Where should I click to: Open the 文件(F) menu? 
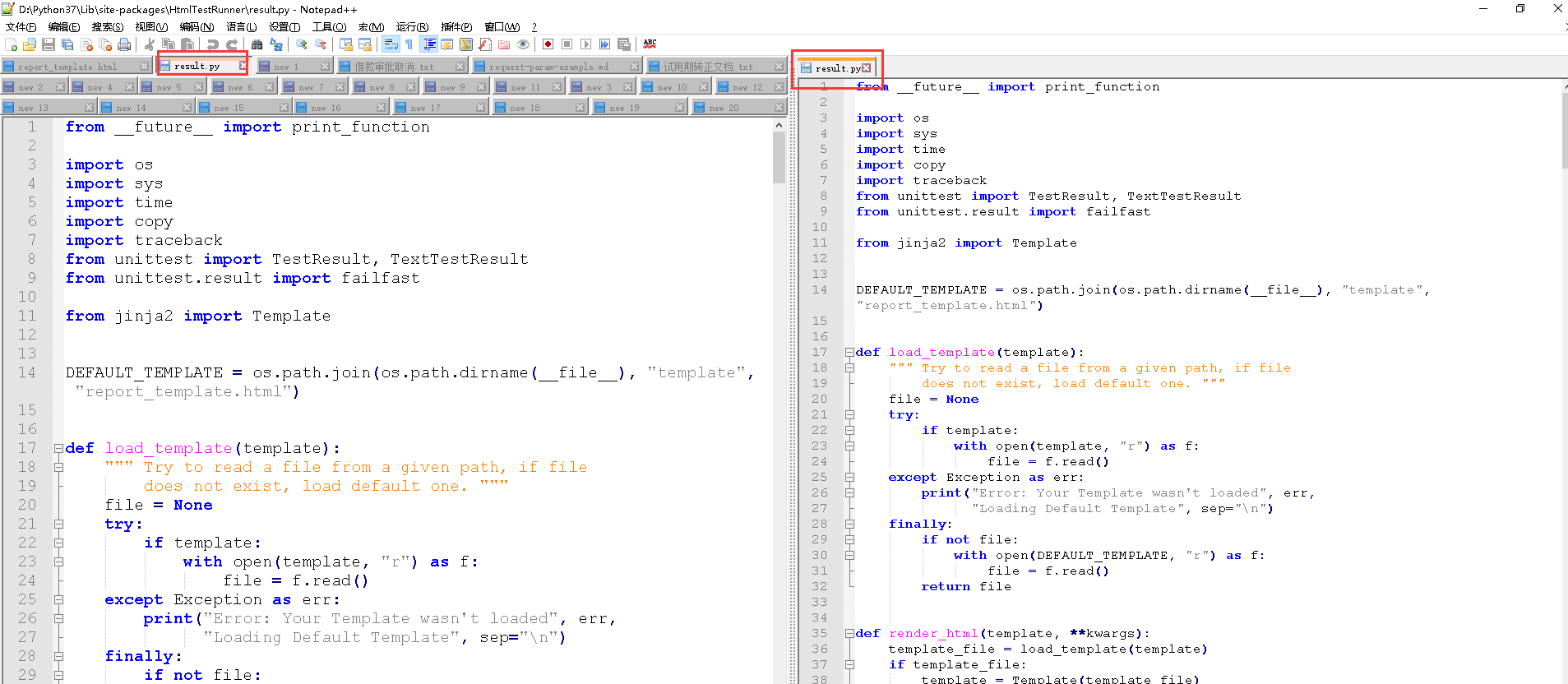point(21,27)
